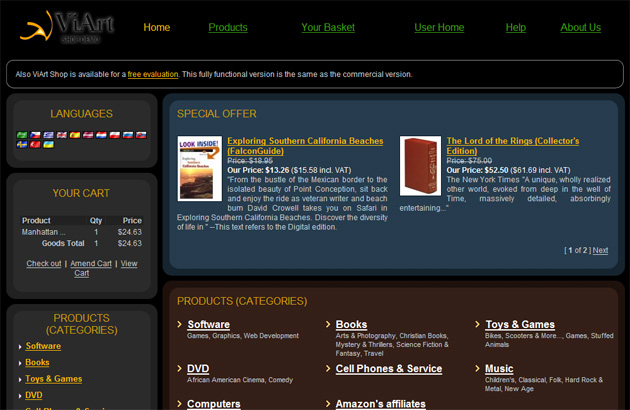Open the Products menu item
Viewport: 630px width, 410px height.
[228, 27]
